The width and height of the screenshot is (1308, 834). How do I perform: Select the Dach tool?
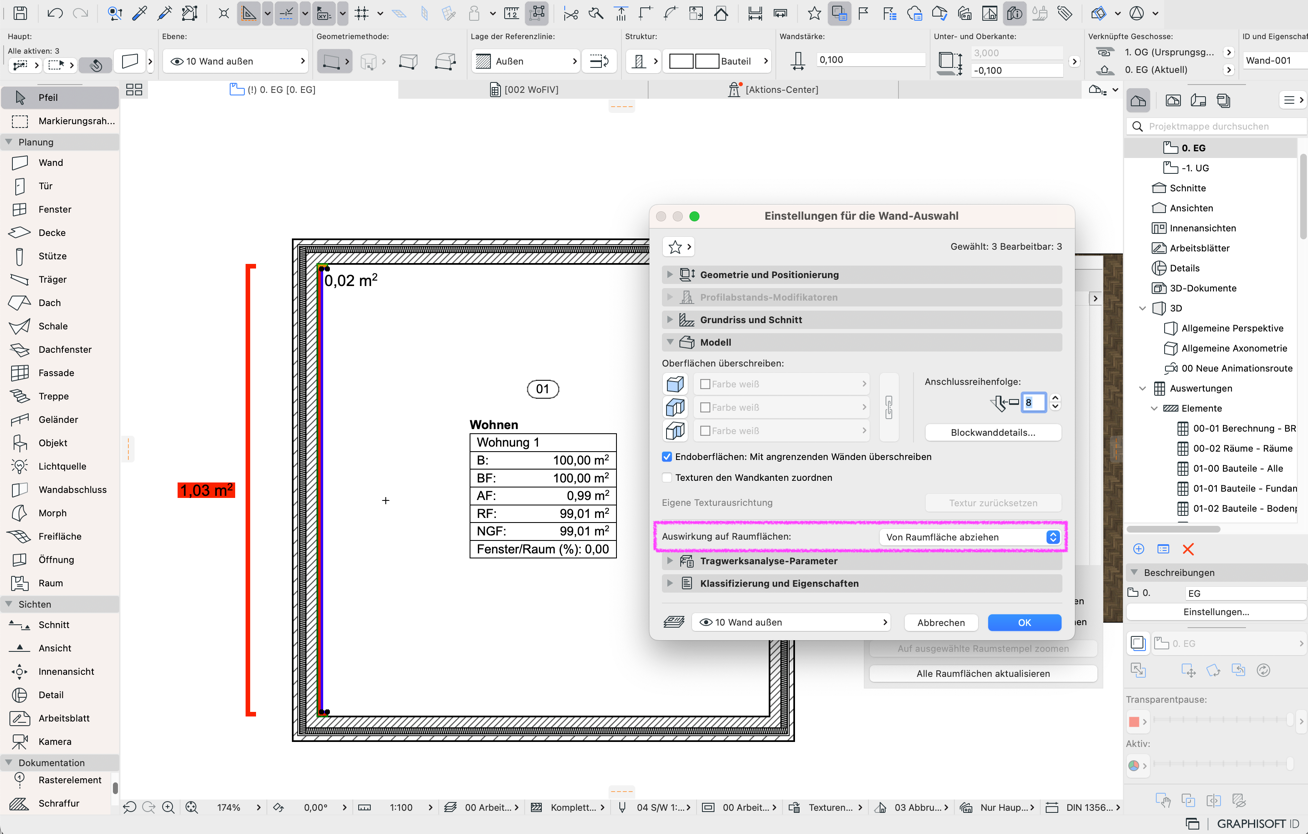point(60,303)
